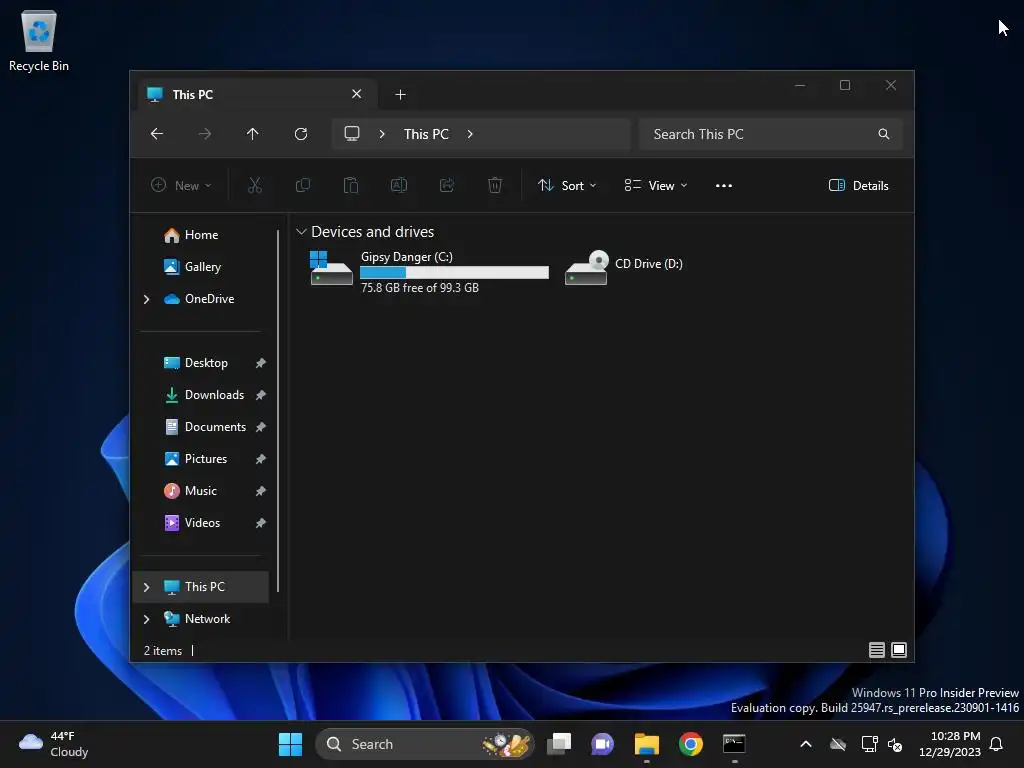This screenshot has height=768, width=1024.
Task: Open the View dropdown menu
Action: click(656, 185)
